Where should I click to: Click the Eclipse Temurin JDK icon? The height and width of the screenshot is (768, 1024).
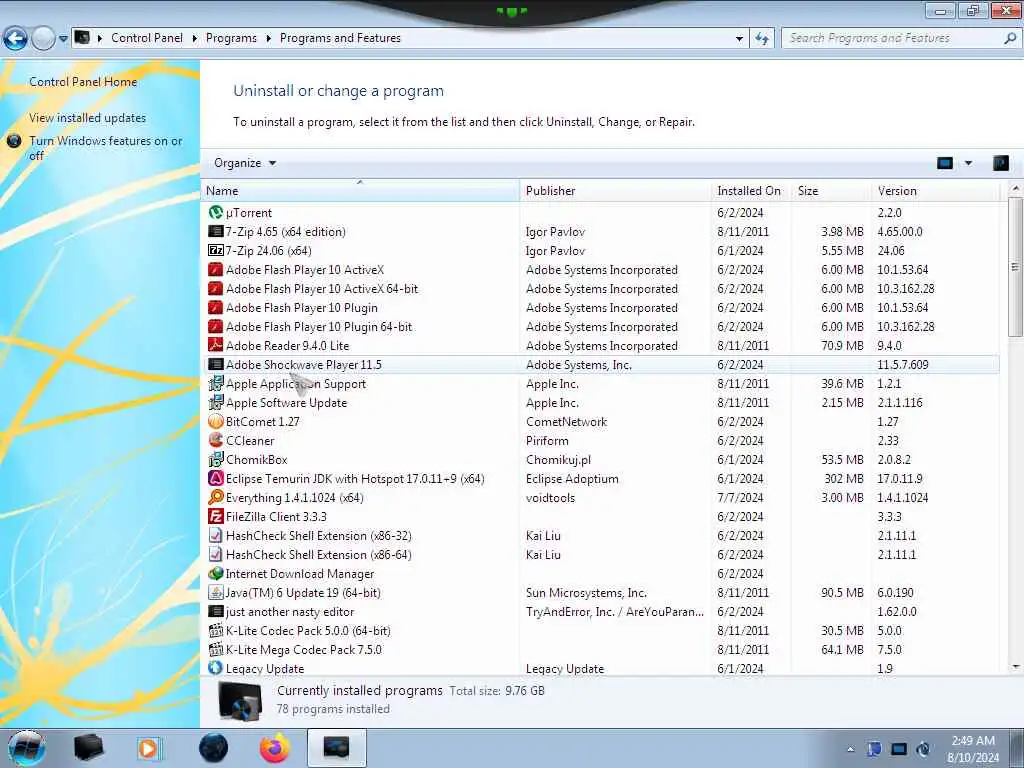point(216,478)
